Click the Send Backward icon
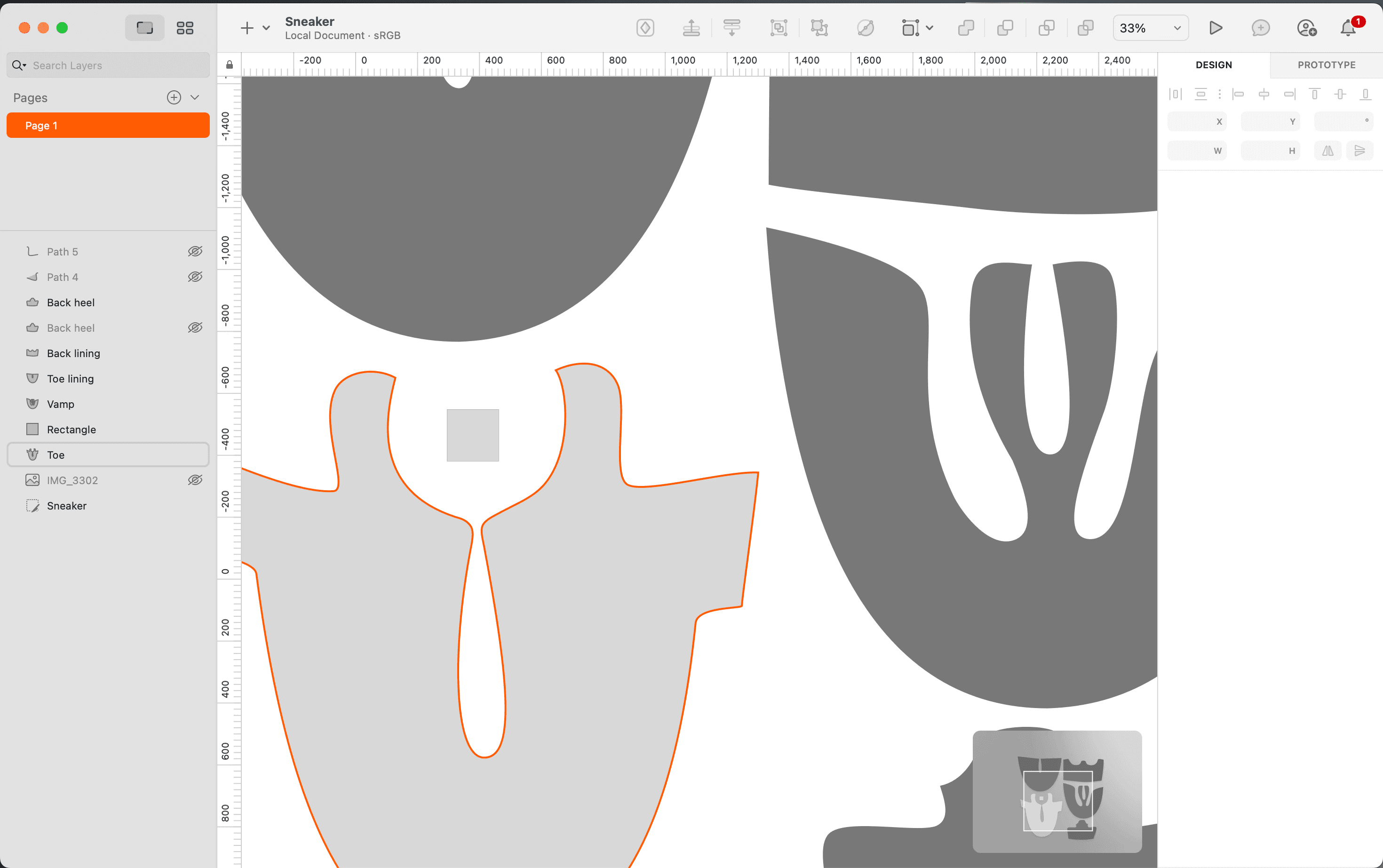The image size is (1383, 868). 731,28
